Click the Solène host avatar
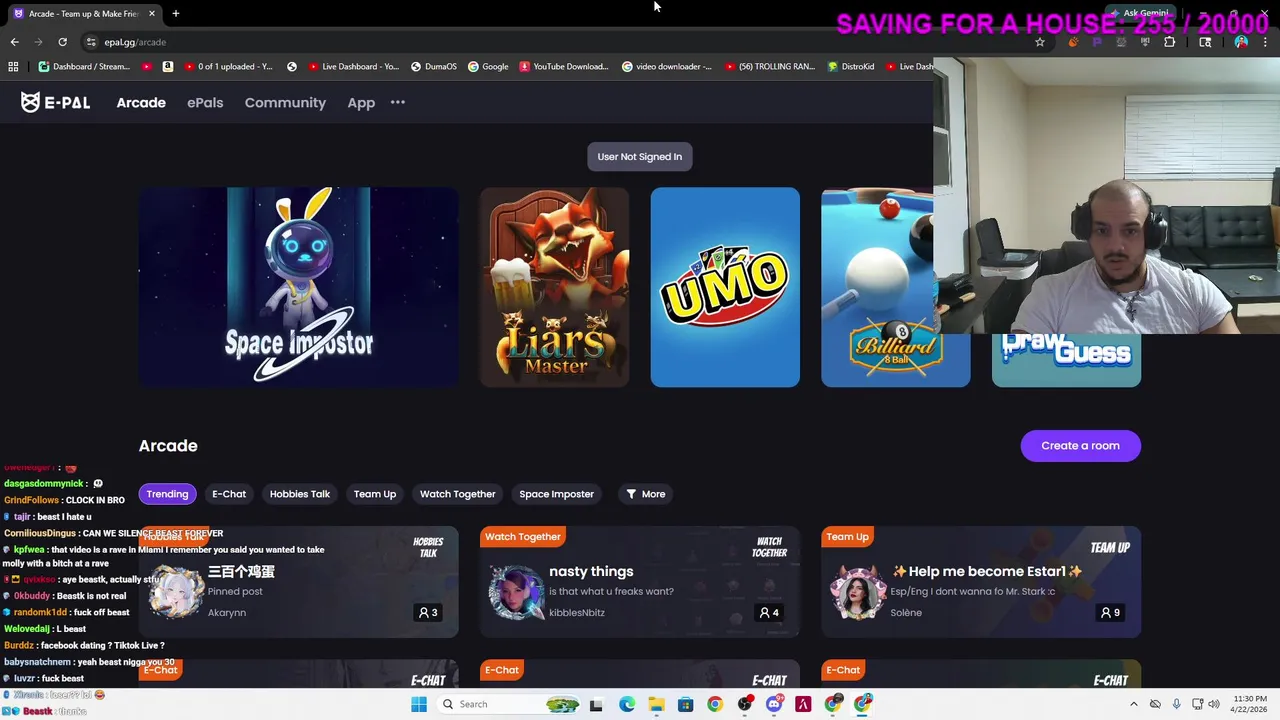Screen dimensions: 1280x720 (857, 592)
